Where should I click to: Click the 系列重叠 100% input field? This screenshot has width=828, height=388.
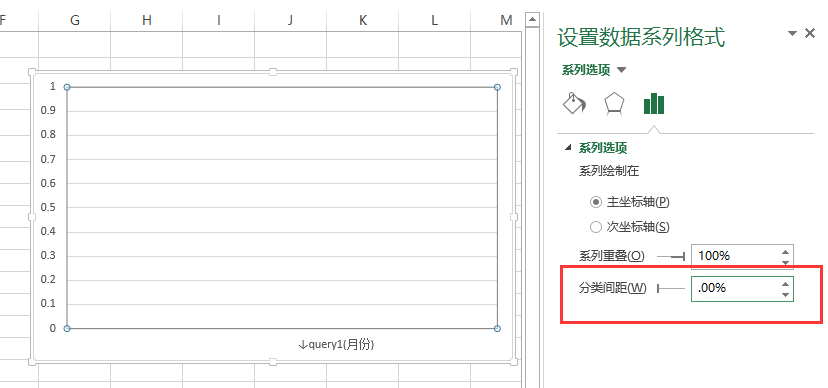pos(736,257)
